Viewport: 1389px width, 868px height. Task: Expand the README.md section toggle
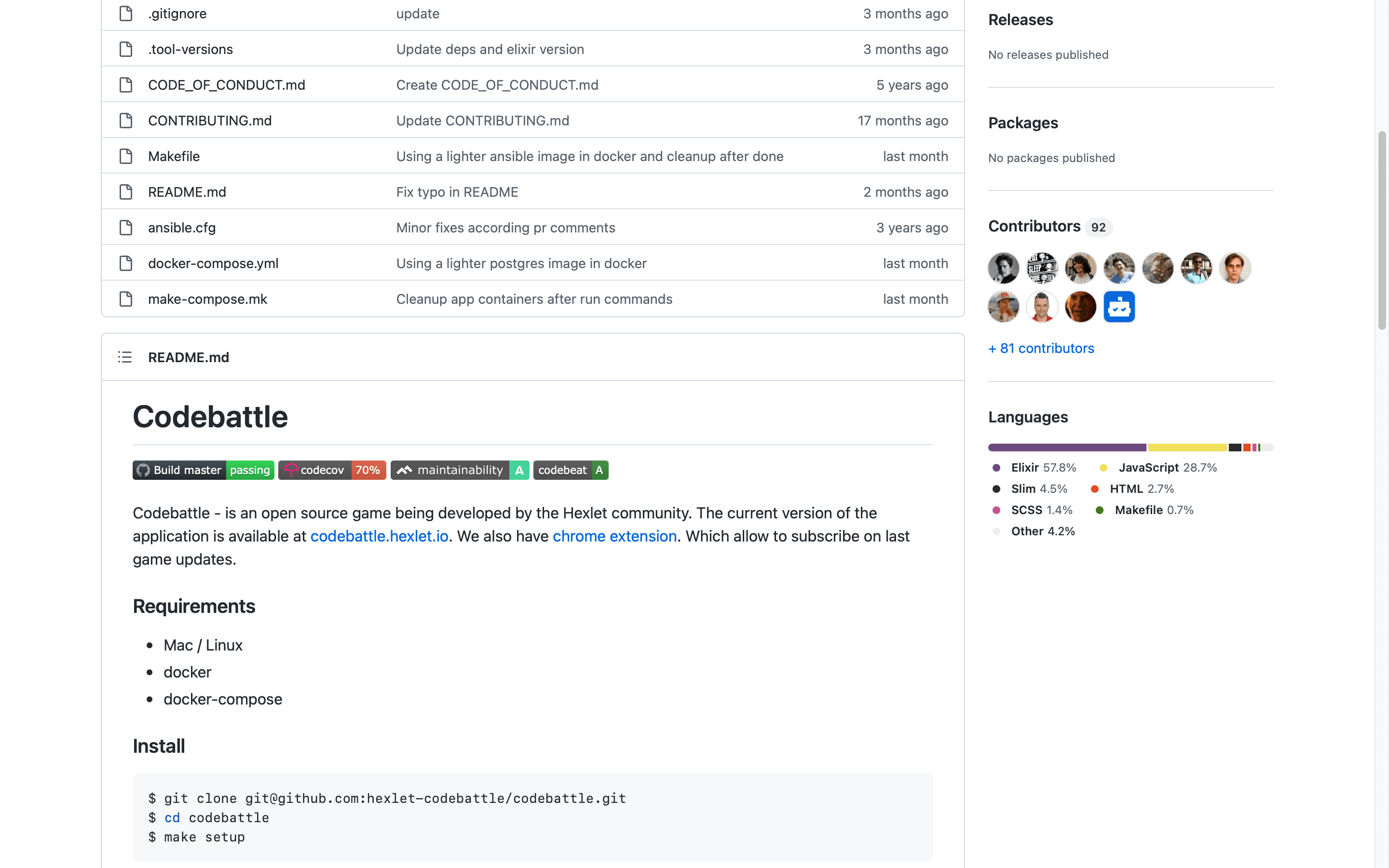[125, 357]
